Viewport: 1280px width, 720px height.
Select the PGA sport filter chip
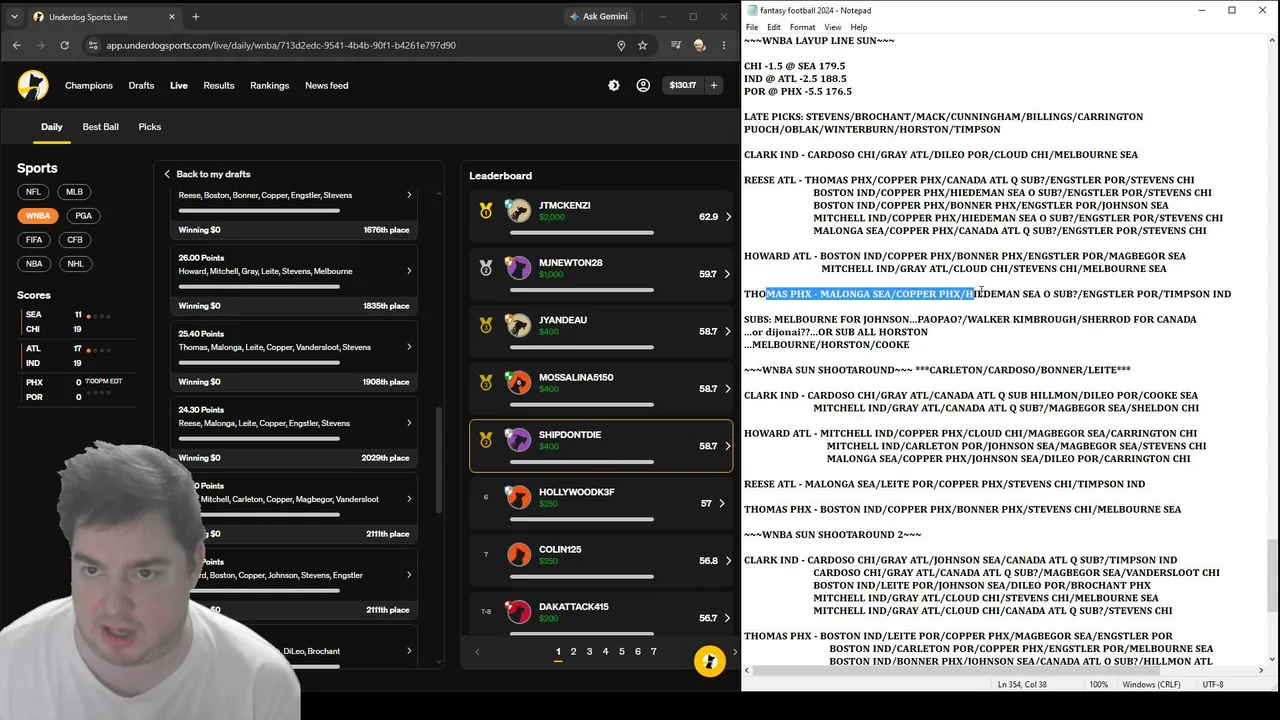click(x=82, y=216)
